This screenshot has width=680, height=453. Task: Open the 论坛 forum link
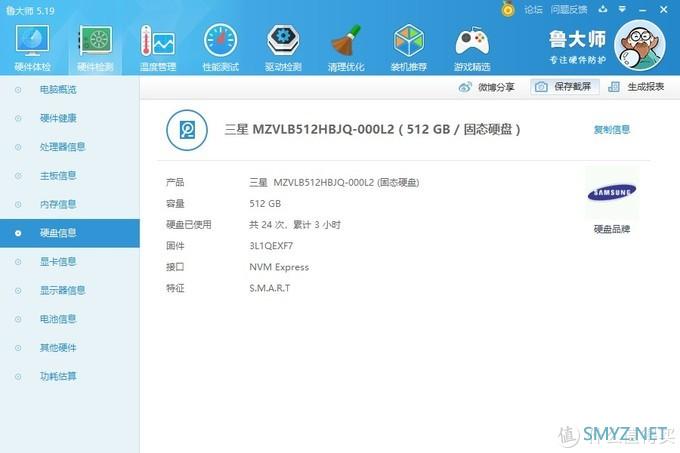[x=532, y=9]
